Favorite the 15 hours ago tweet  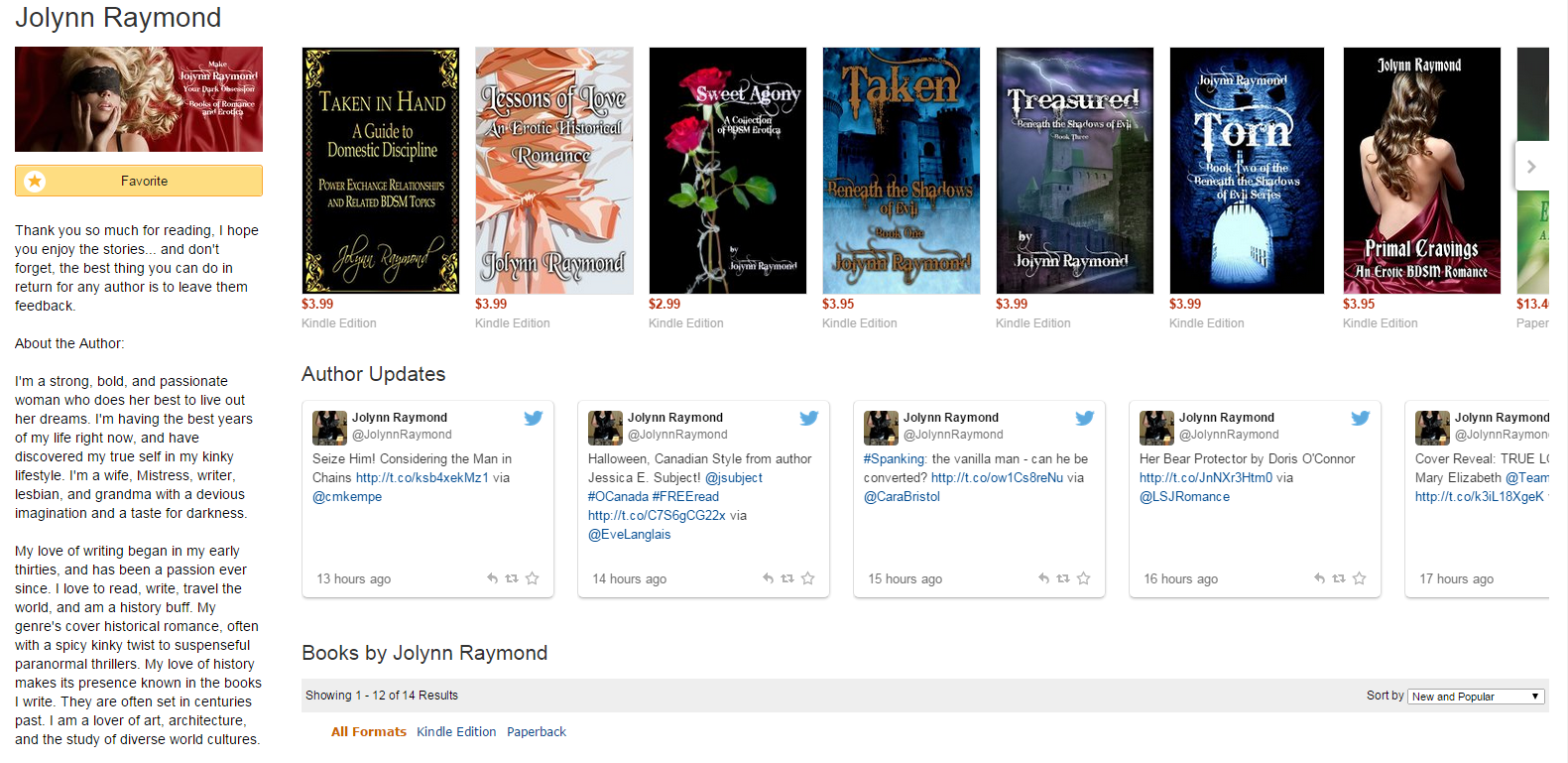pos(1084,578)
